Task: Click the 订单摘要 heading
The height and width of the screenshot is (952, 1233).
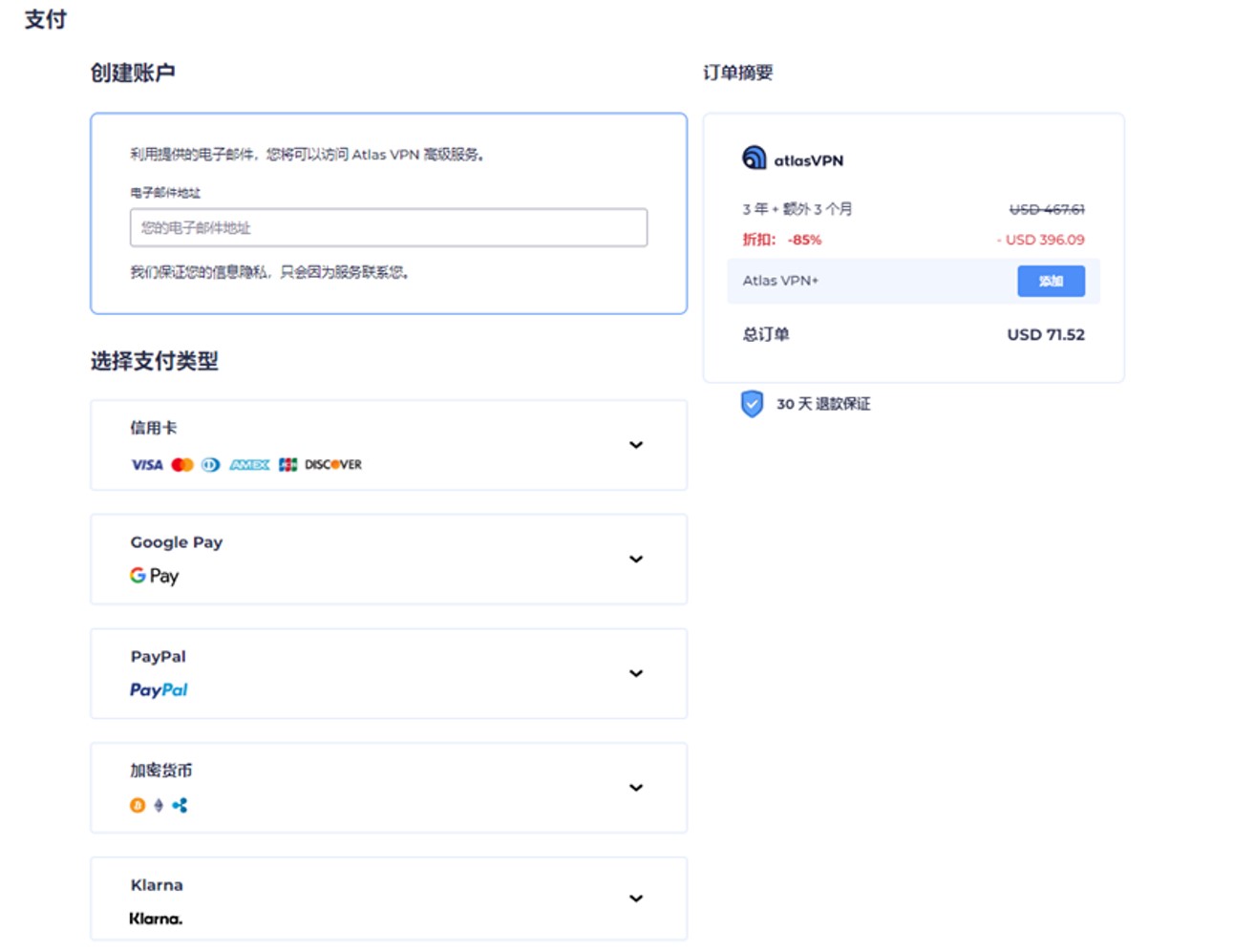Action: 738,73
